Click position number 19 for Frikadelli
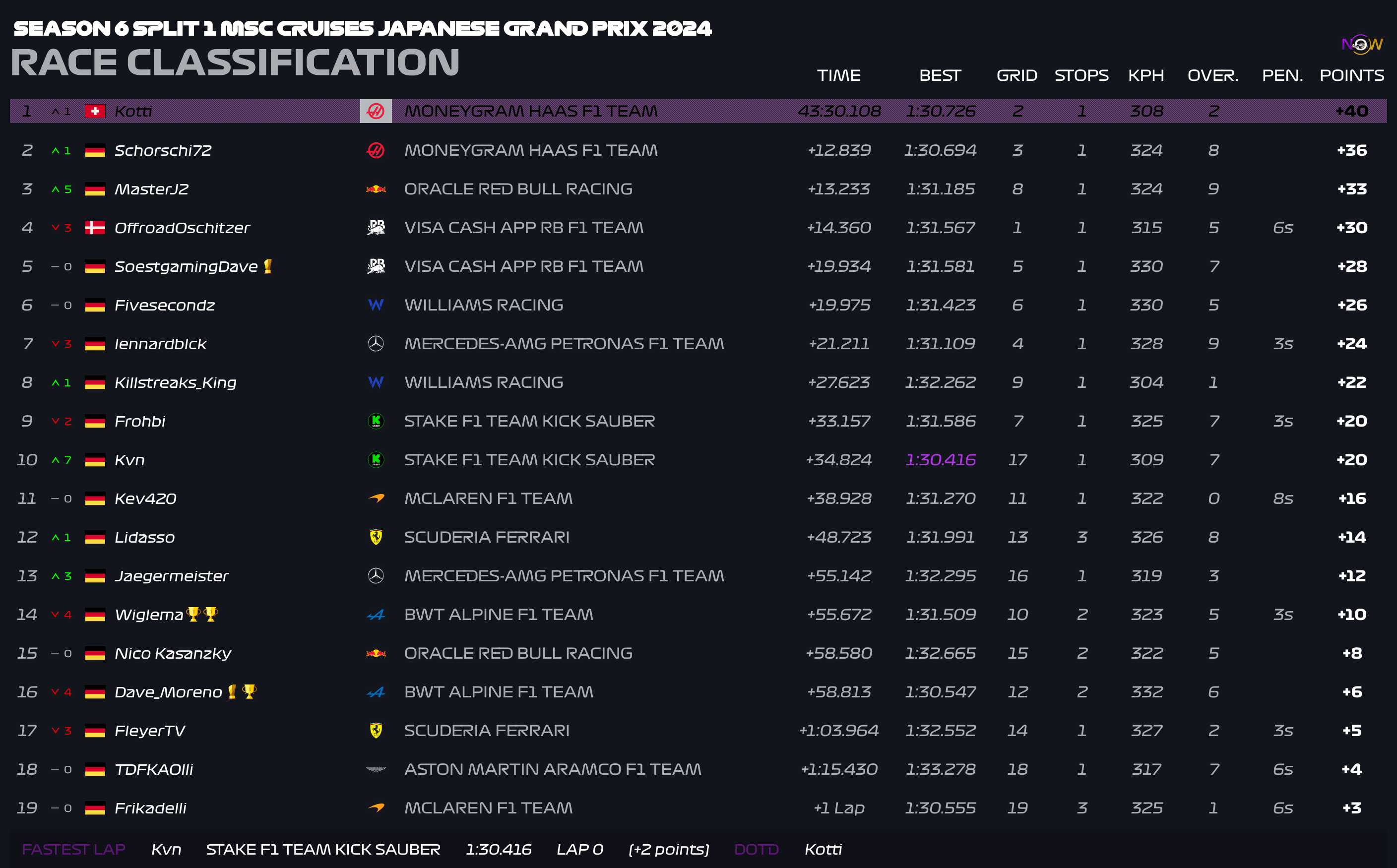The width and height of the screenshot is (1397, 868). pos(26,807)
